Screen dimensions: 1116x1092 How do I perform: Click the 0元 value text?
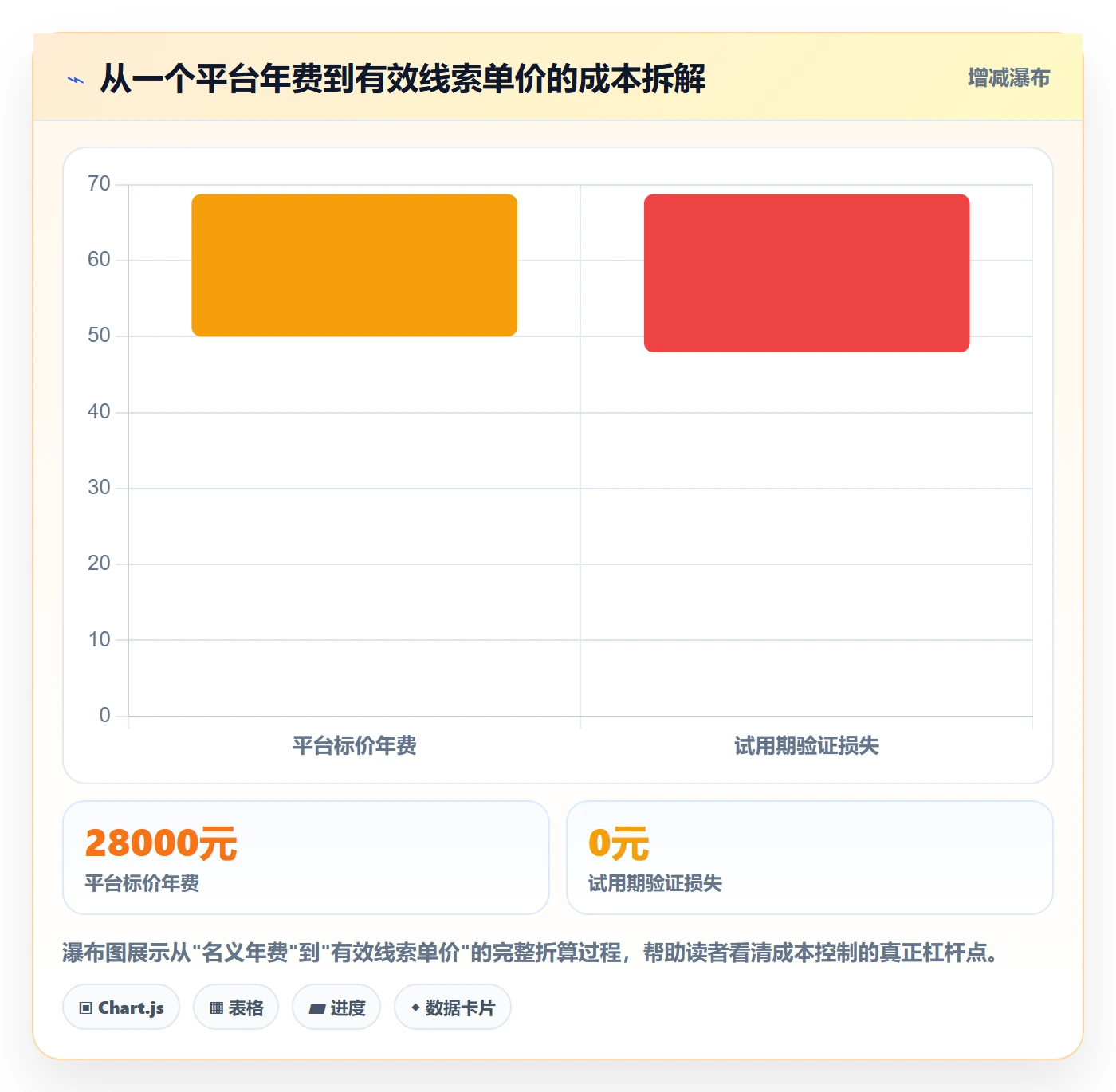pos(619,843)
